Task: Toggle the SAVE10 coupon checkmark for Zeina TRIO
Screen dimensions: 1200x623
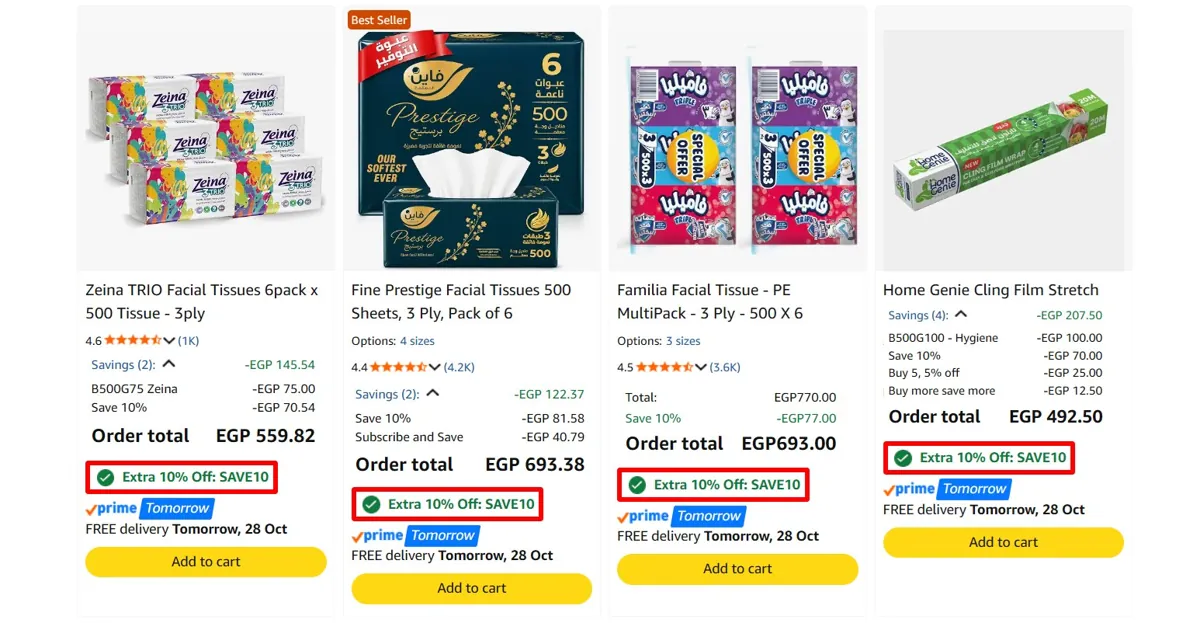Action: pyautogui.click(x=105, y=477)
